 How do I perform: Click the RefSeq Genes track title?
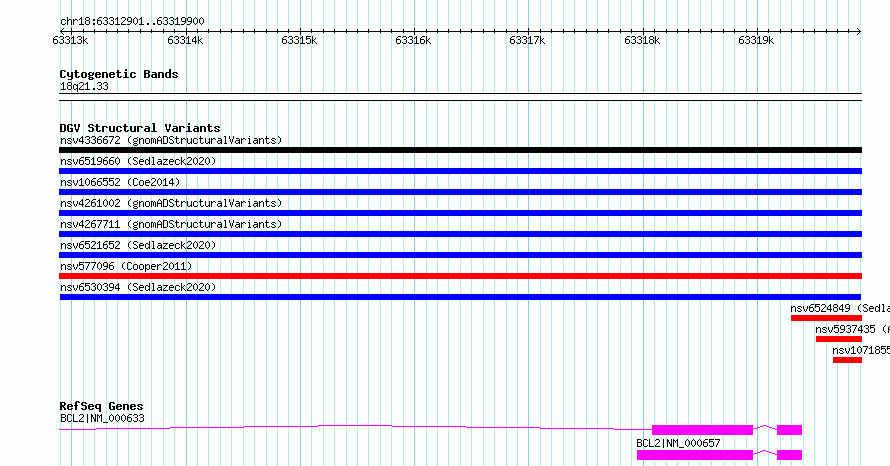(101, 406)
